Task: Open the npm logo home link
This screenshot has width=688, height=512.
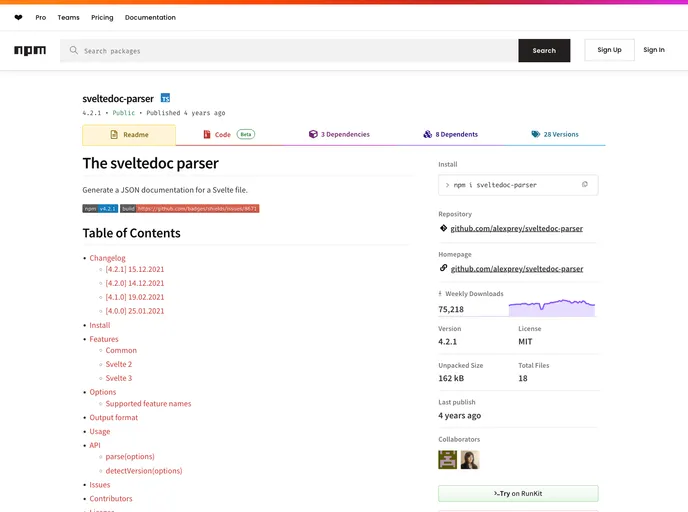Action: pos(30,50)
